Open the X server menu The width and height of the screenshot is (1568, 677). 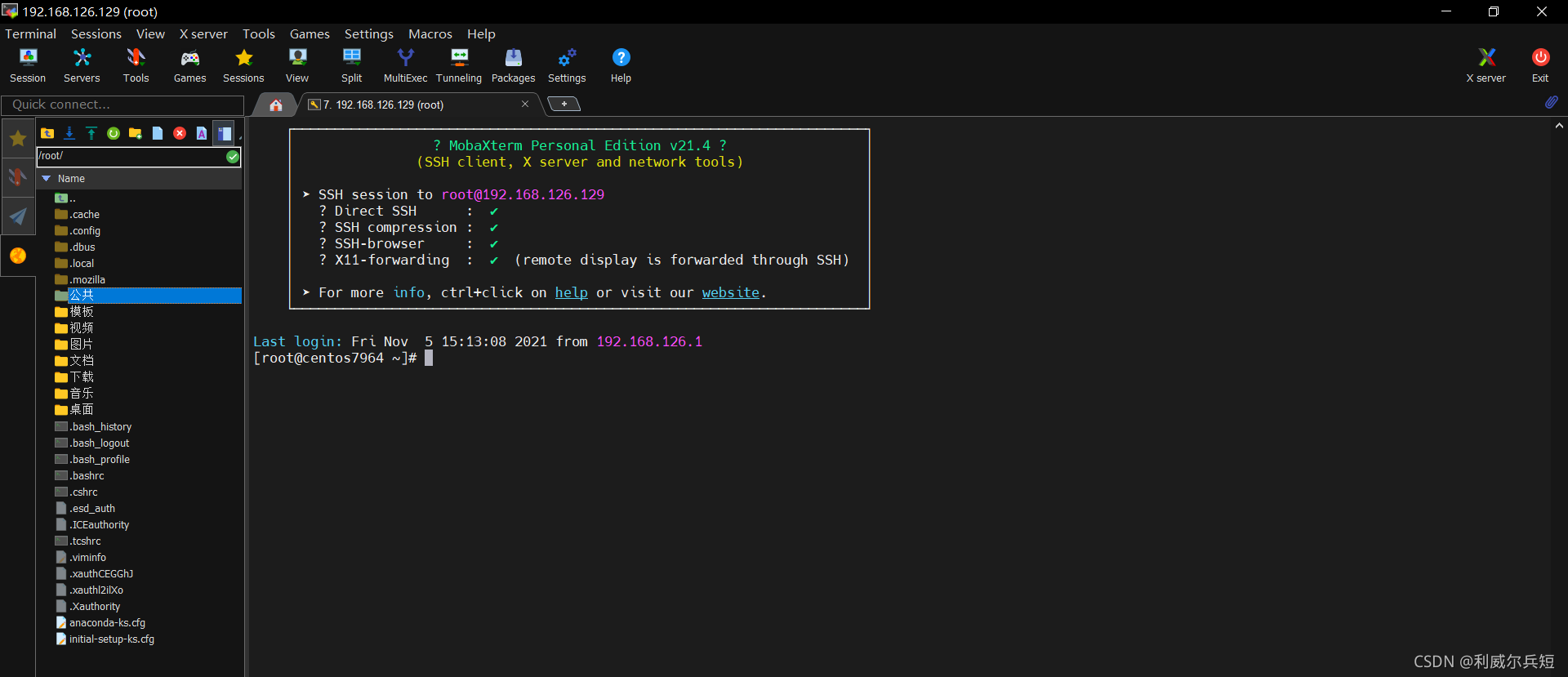tap(203, 33)
